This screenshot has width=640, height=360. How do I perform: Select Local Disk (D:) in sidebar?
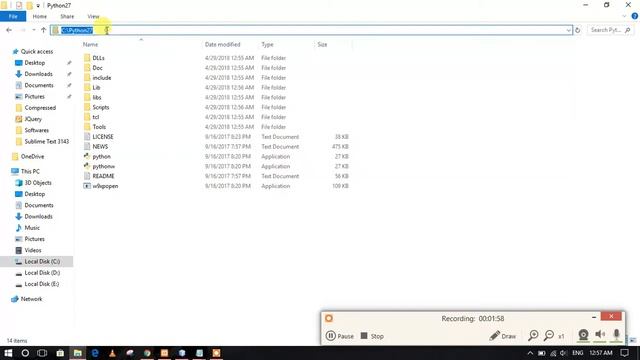42,273
